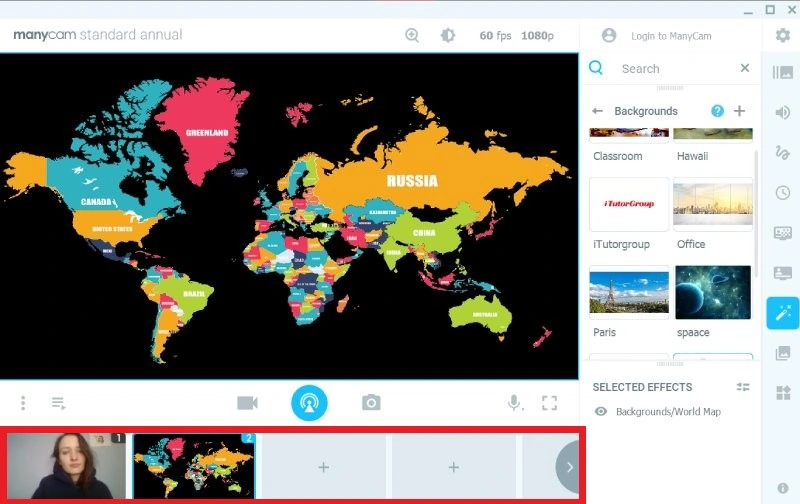Click the user account avatar icon
The height and width of the screenshot is (504, 800).
(609, 35)
